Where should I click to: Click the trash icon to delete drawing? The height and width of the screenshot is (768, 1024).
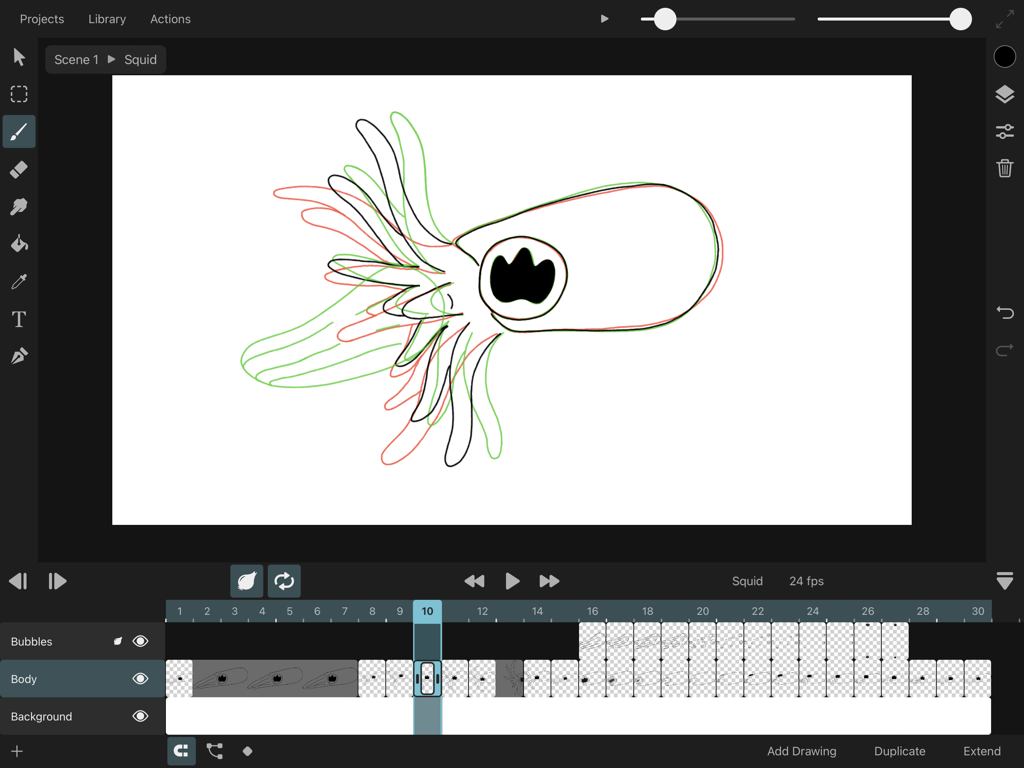pos(1004,168)
